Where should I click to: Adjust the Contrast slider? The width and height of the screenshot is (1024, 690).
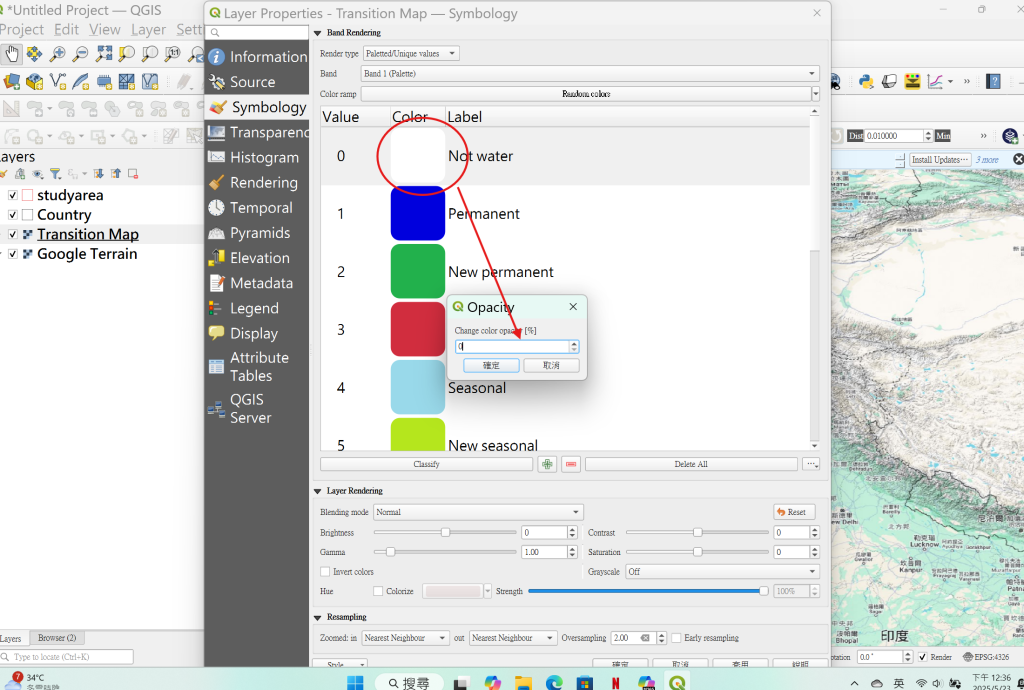pyautogui.click(x=697, y=533)
